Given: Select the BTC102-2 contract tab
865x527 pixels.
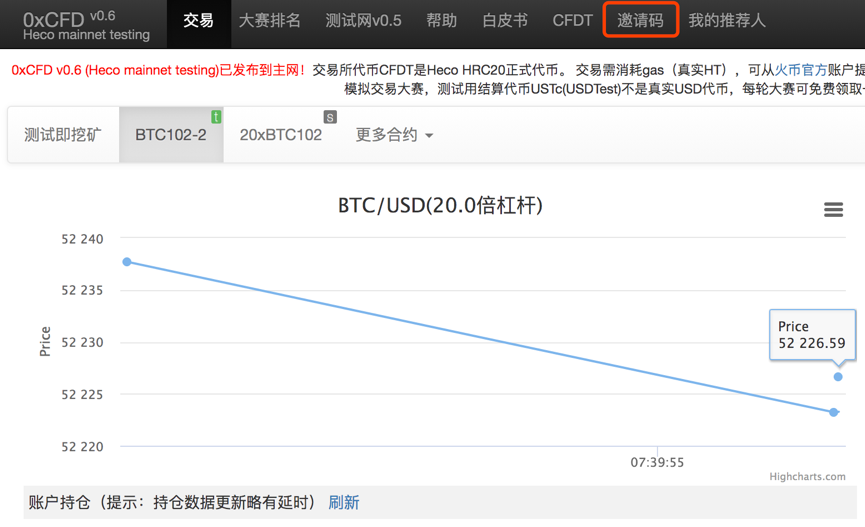Looking at the screenshot, I should click(x=171, y=135).
